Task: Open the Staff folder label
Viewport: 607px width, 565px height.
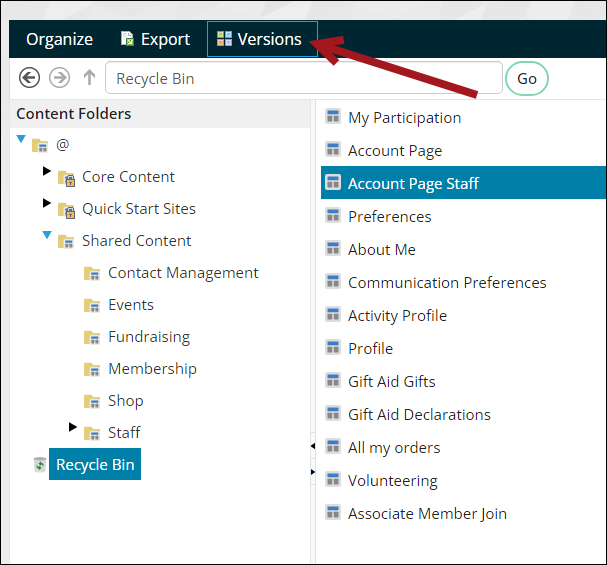Action: 124,433
